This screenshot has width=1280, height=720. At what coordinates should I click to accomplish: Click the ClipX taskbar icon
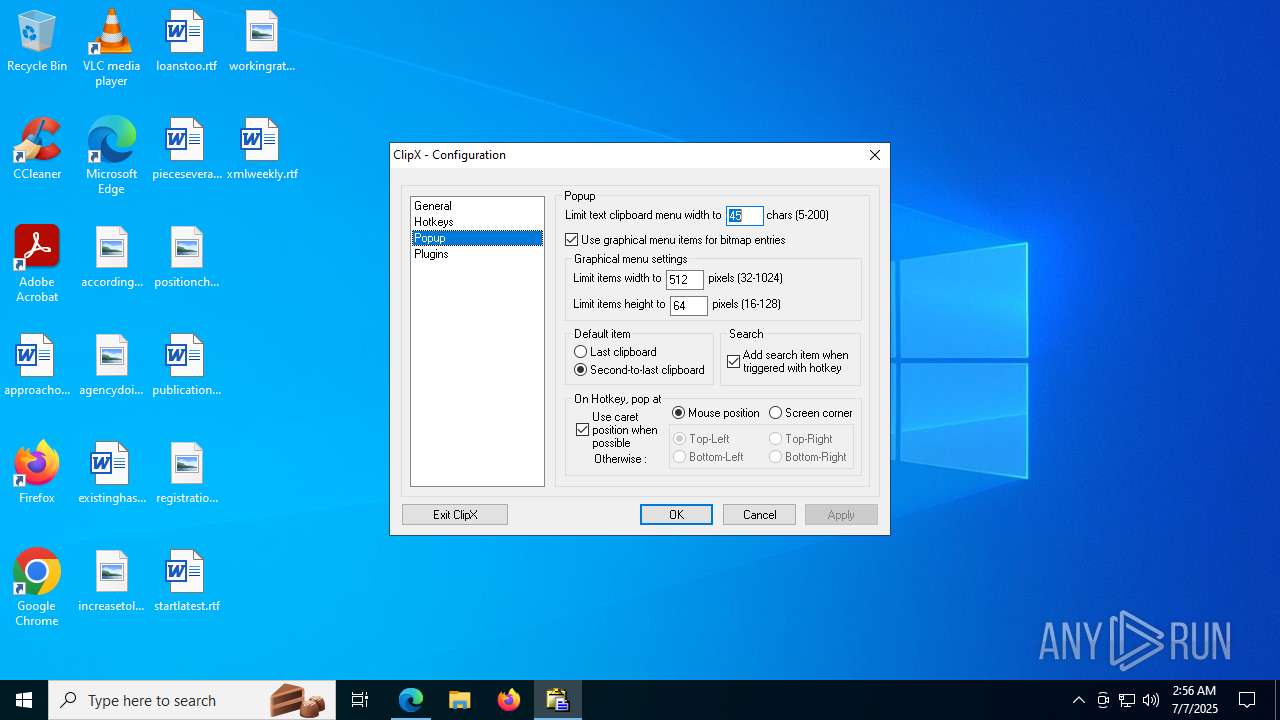[557, 700]
